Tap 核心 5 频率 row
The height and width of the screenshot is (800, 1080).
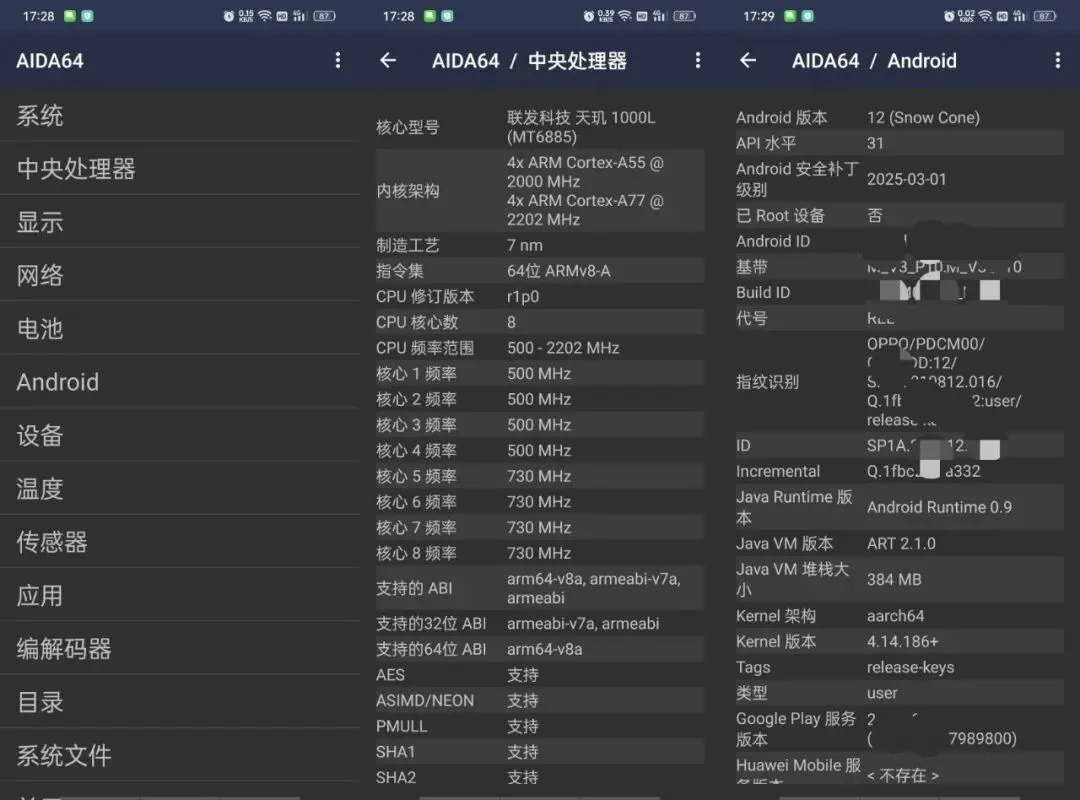coord(540,476)
